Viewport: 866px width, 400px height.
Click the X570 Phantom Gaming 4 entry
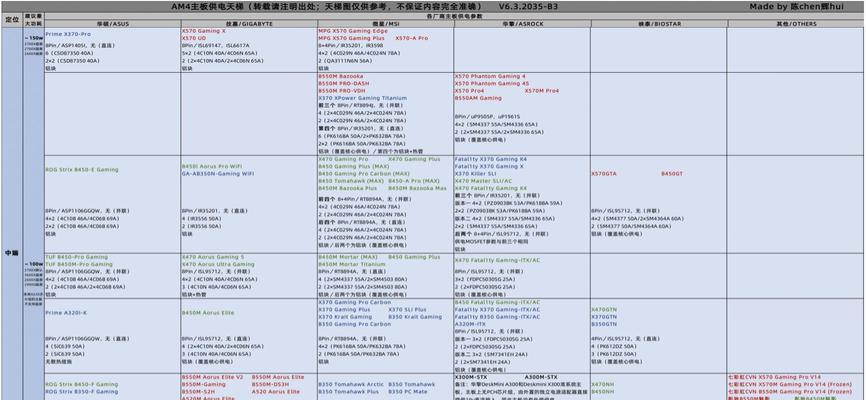click(x=490, y=76)
